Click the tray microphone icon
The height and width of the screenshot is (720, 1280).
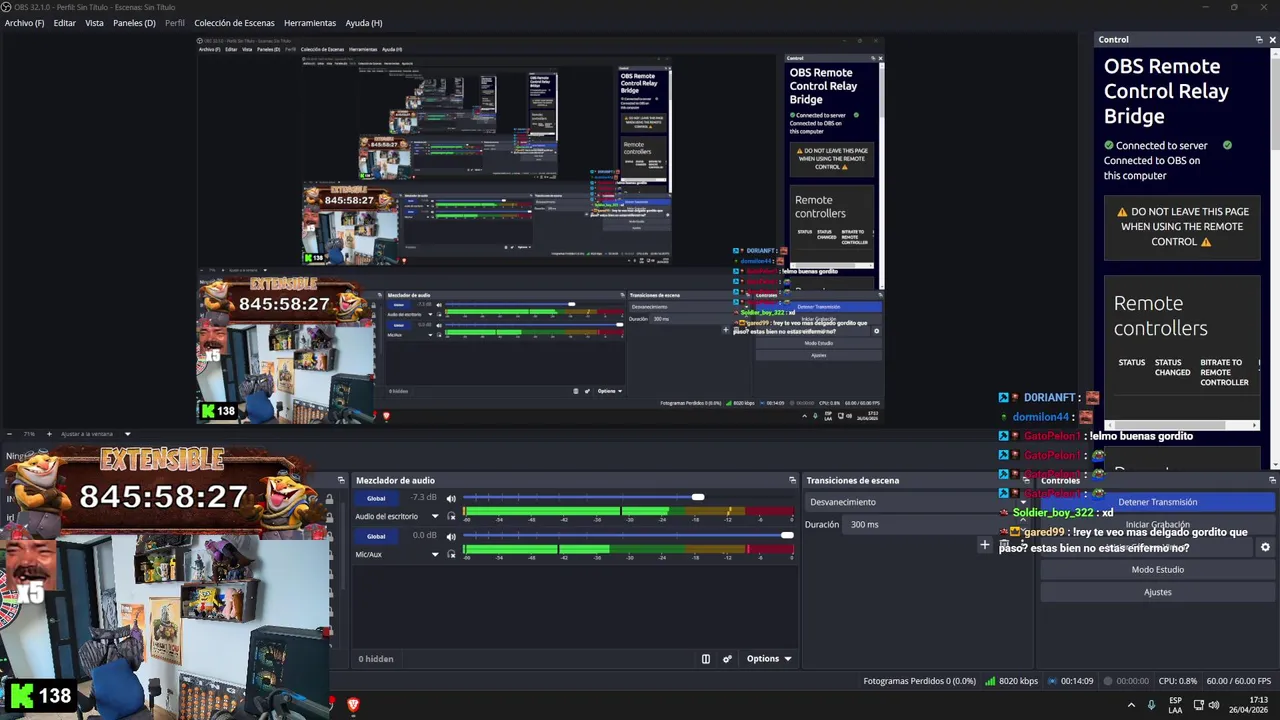tap(1151, 705)
